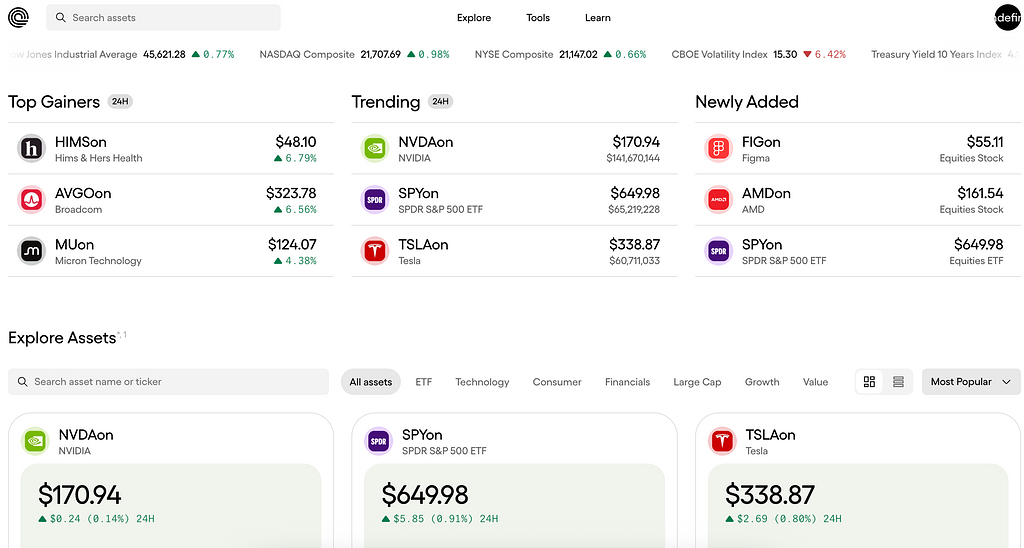
Task: Filter assets by Technology category
Action: (482, 382)
